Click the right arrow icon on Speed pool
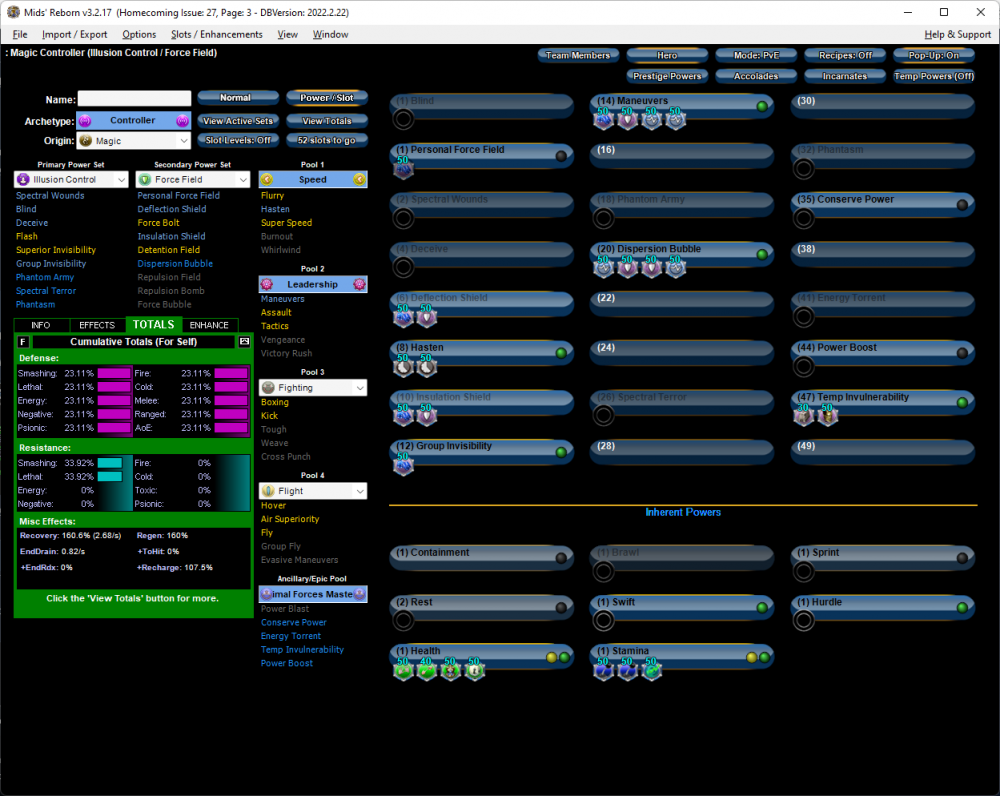Image resolution: width=1000 pixels, height=796 pixels. [x=359, y=180]
